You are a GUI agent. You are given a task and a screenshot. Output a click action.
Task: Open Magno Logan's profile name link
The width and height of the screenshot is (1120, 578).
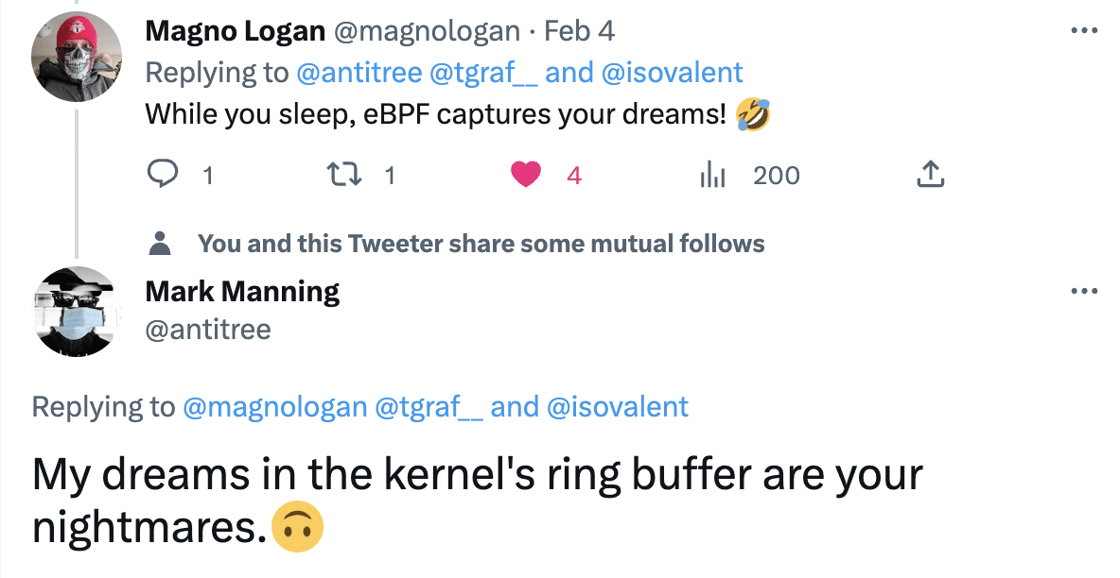tap(235, 31)
